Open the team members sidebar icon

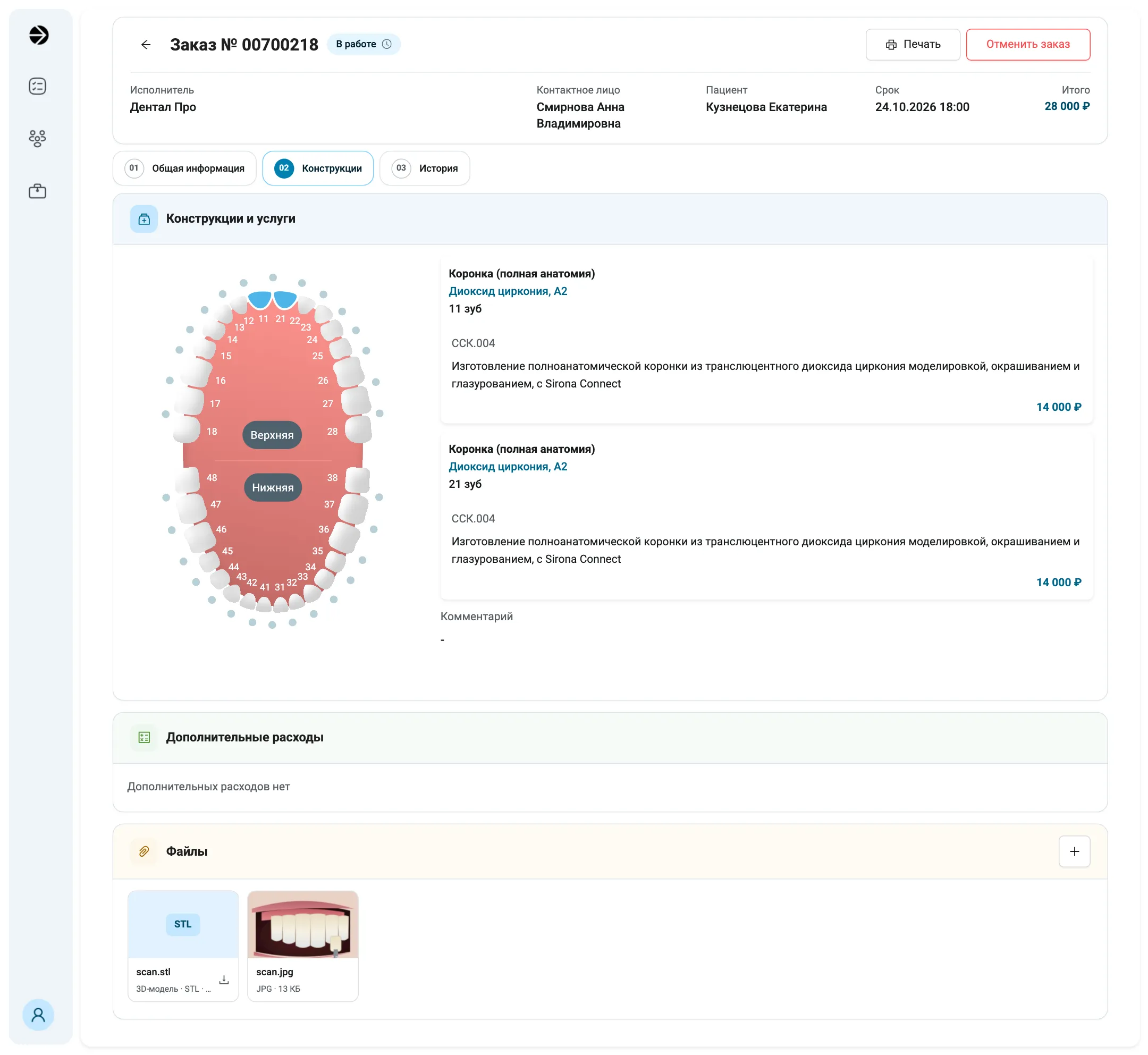38,138
